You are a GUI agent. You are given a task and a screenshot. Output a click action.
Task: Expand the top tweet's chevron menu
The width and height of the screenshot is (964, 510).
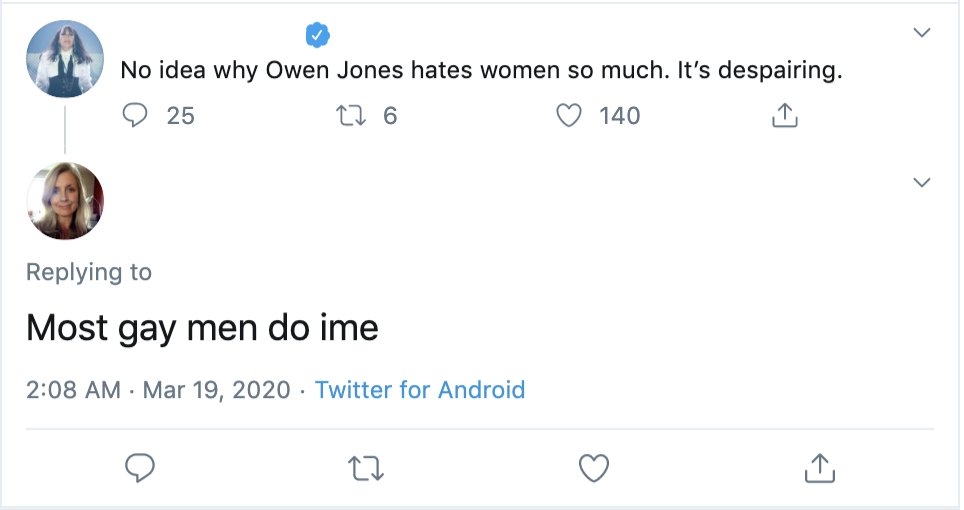click(922, 33)
